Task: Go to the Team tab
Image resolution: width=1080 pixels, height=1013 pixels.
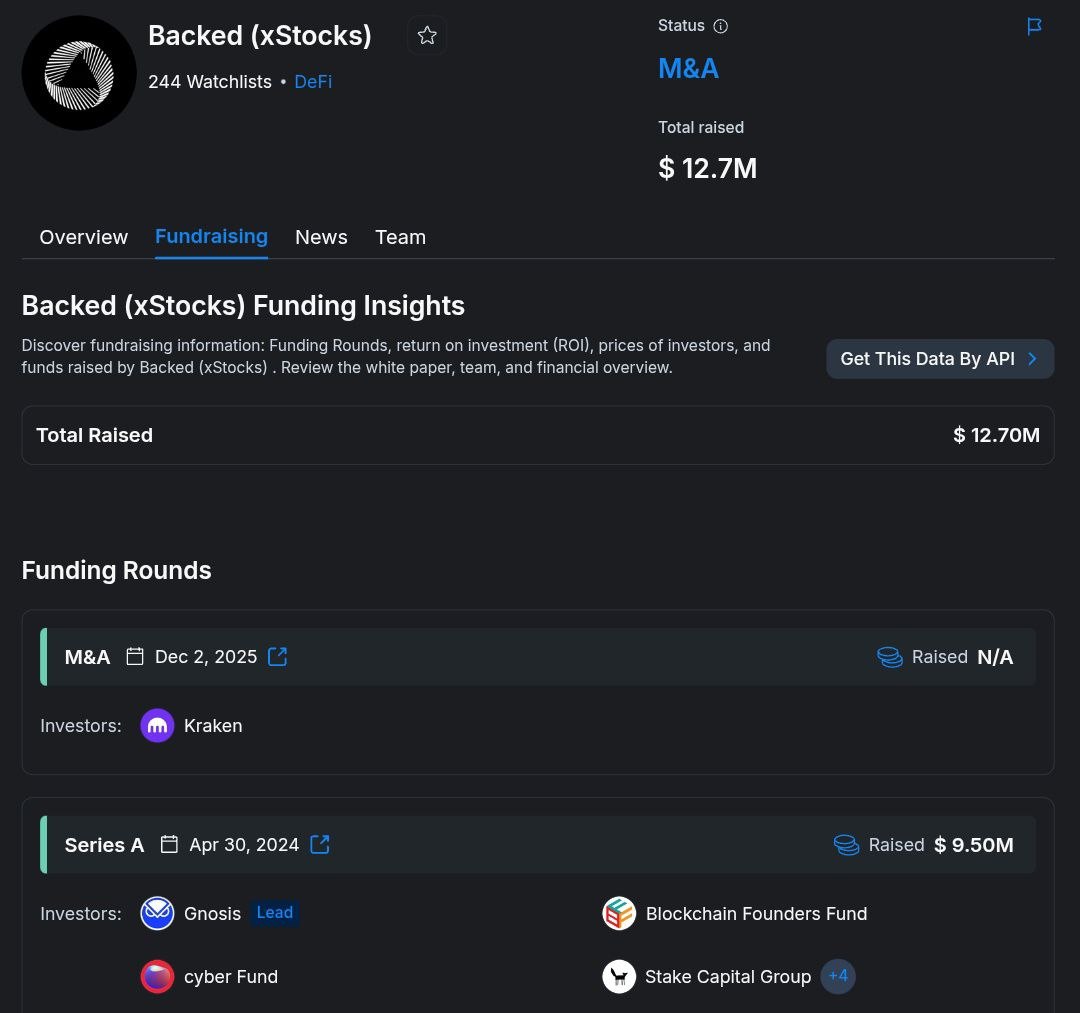Action: click(400, 237)
